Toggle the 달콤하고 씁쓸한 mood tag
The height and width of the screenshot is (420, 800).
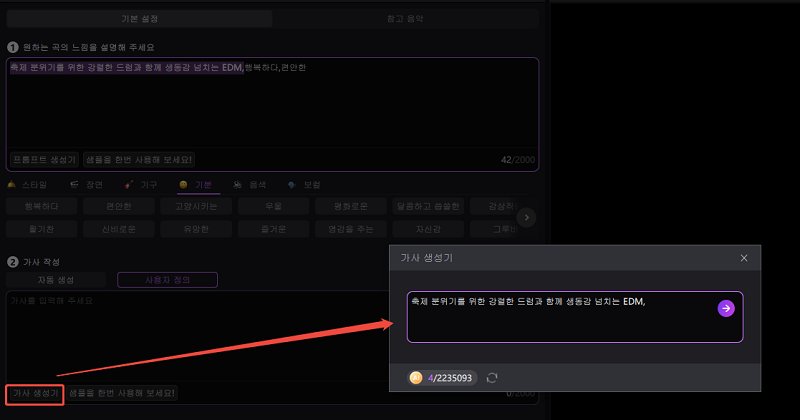click(428, 206)
